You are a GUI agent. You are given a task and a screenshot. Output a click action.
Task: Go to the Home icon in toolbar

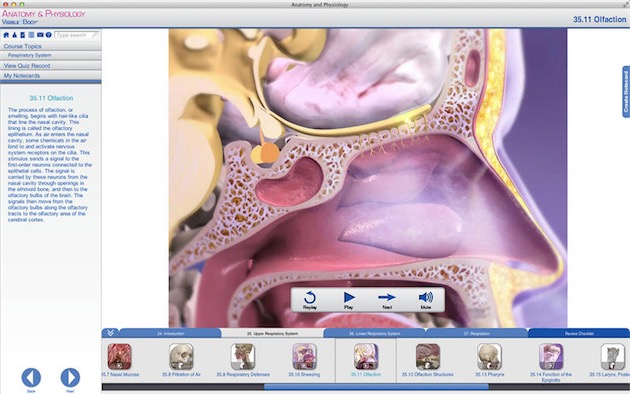(6, 35)
